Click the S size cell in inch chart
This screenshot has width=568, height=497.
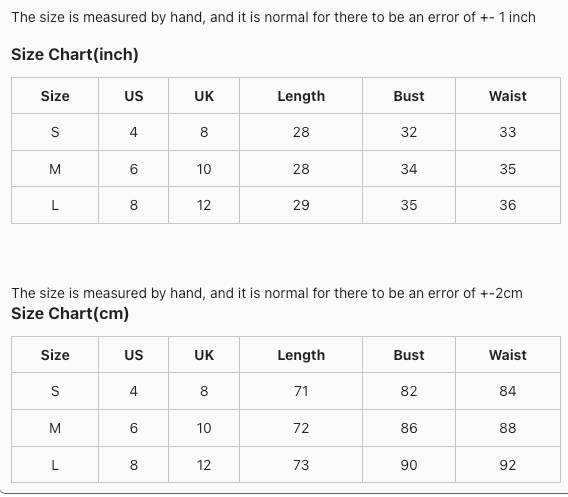click(x=55, y=132)
